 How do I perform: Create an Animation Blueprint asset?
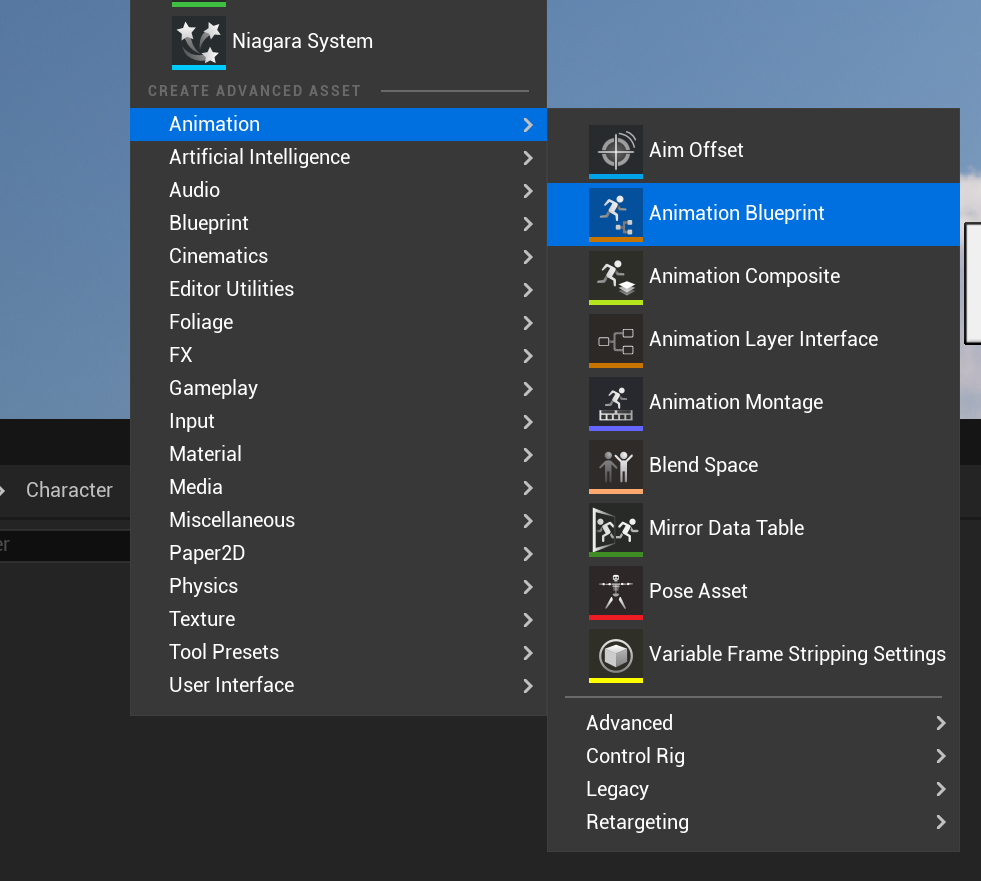[x=753, y=215]
